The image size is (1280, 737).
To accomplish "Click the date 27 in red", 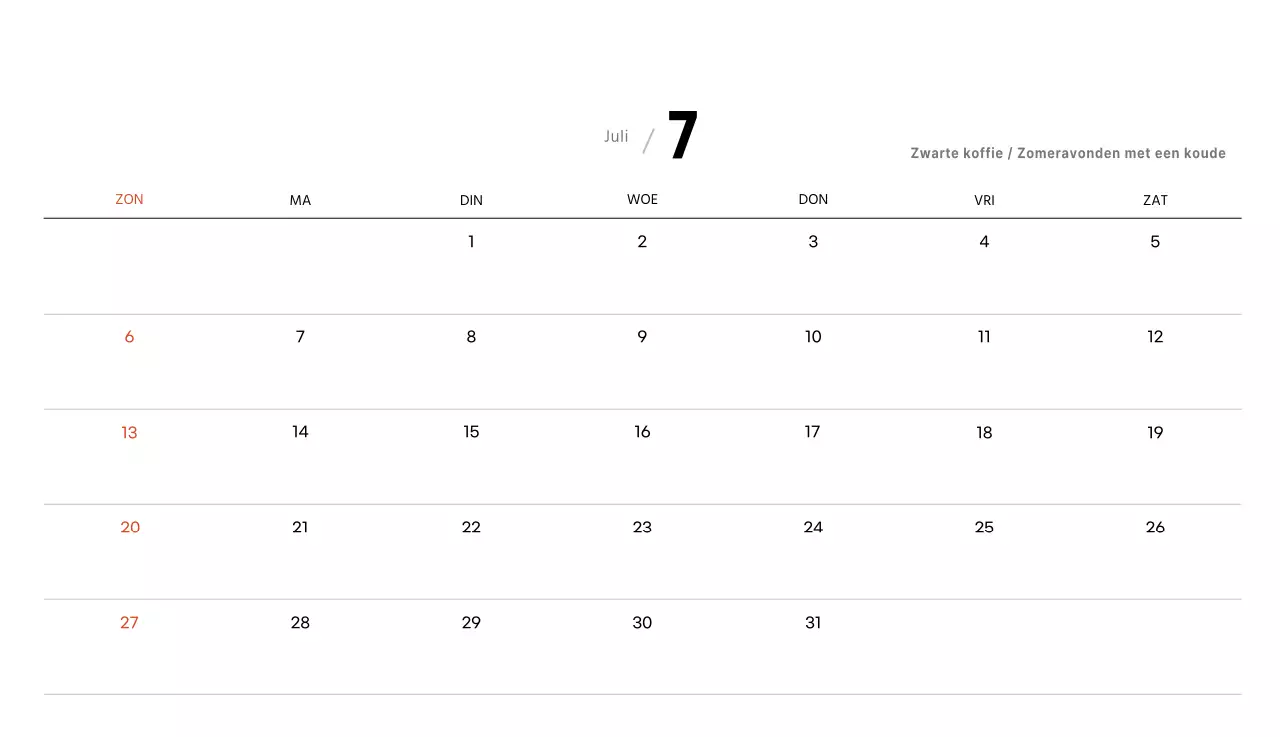I will (x=129, y=623).
